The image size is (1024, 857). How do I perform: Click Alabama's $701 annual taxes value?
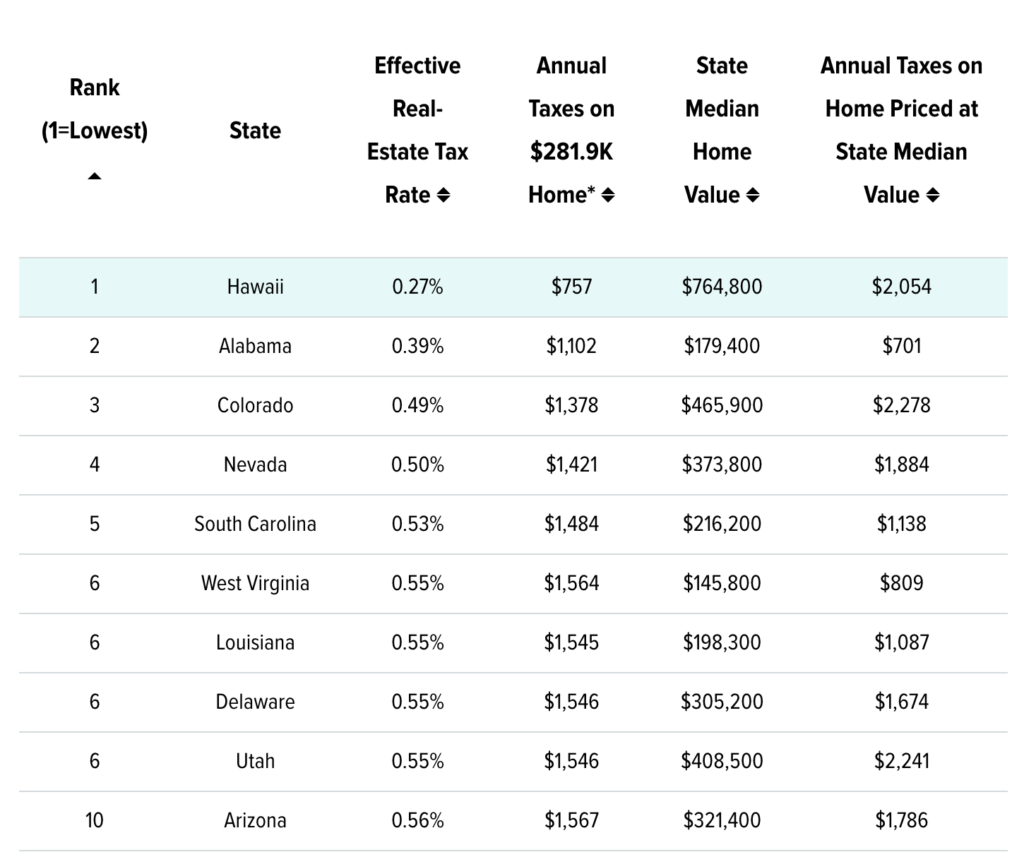(x=901, y=346)
